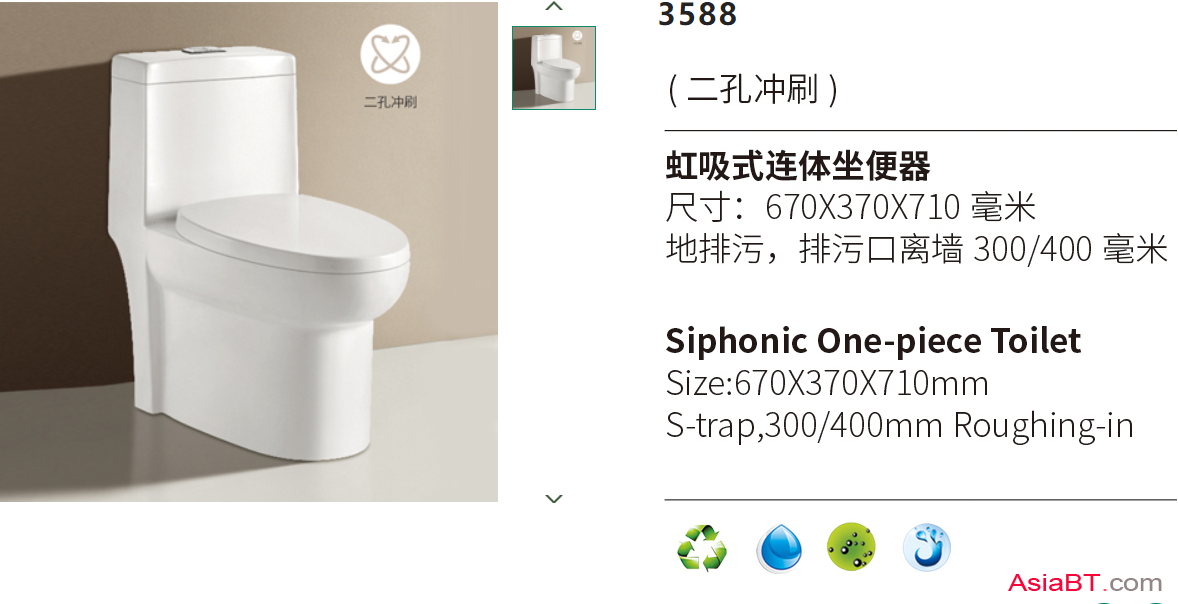1178x604 pixels.
Task: Click the 3588 model number heading
Action: click(x=698, y=14)
